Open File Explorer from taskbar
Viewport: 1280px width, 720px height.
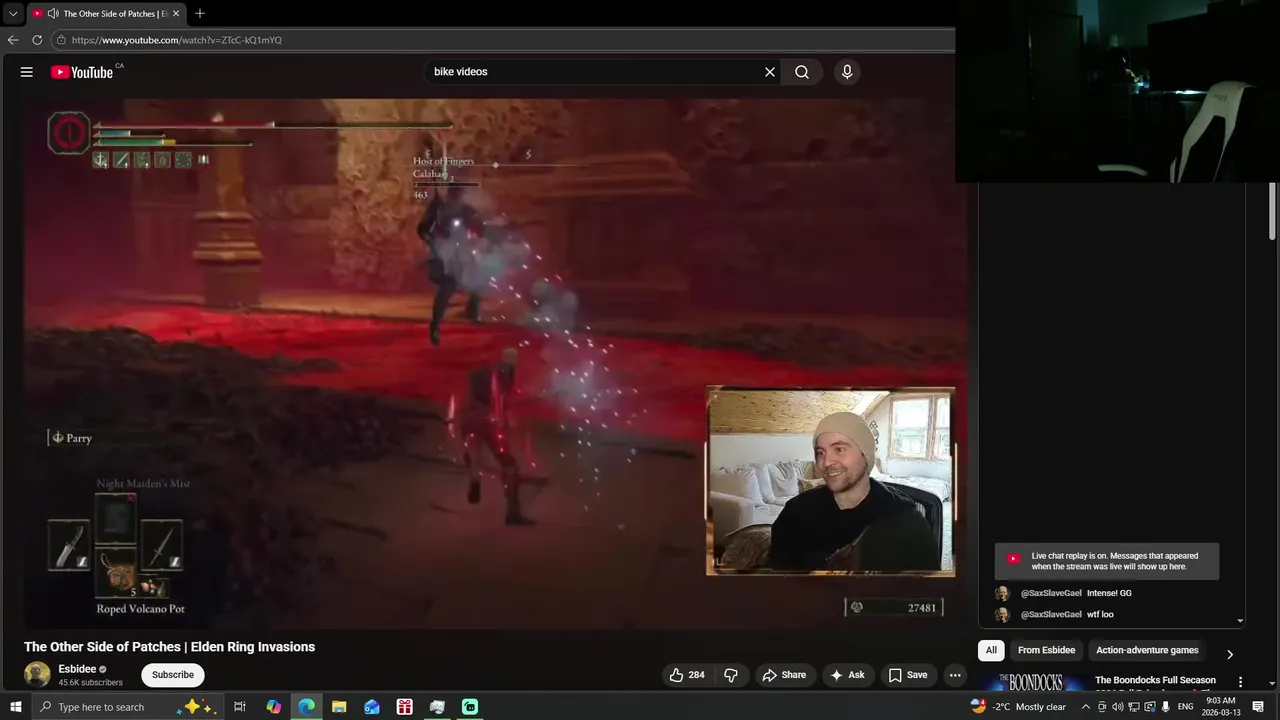[339, 707]
